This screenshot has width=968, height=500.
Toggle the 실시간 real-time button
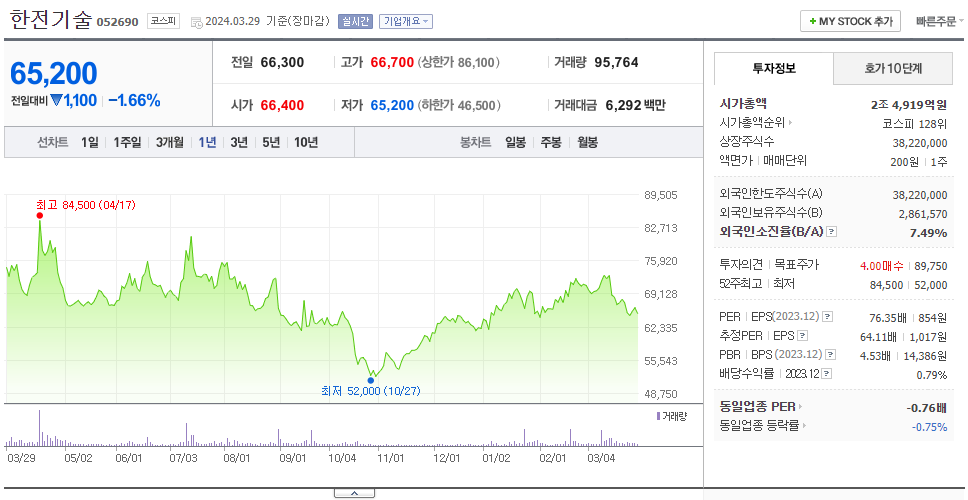[x=356, y=22]
